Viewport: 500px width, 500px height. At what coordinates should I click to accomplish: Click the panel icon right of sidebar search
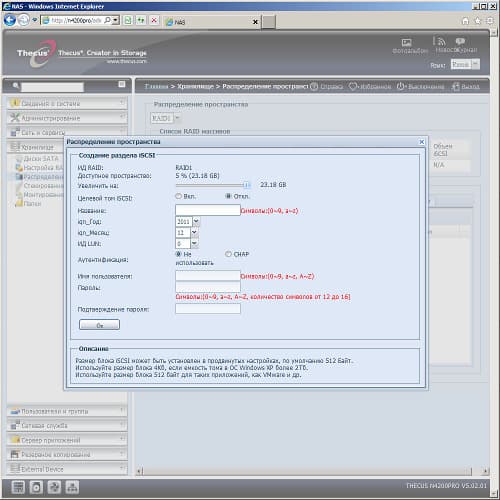tap(122, 84)
